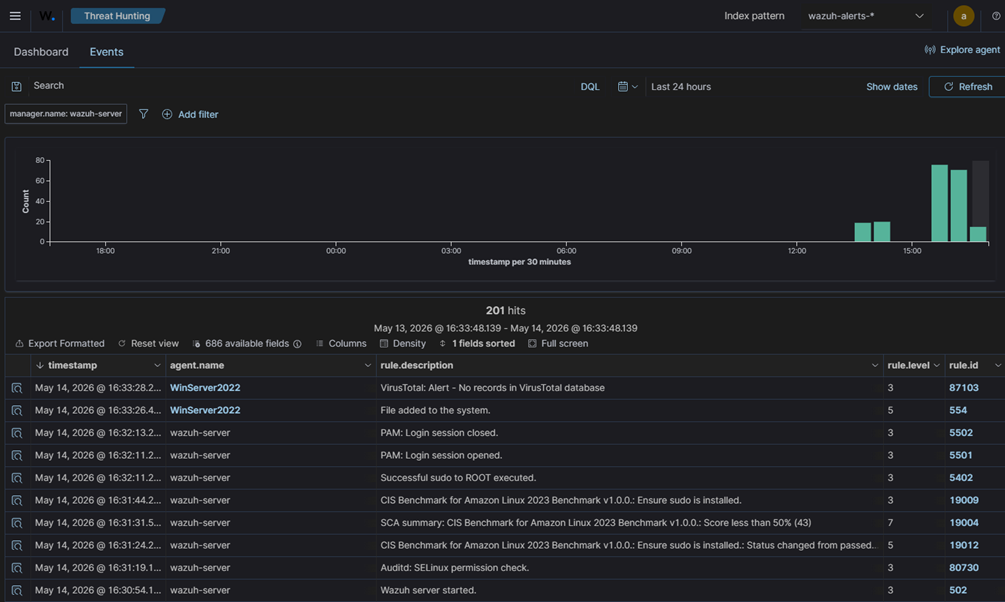The image size is (1005, 602).
Task: Click 'Wazuh server started.' description cell
Action: point(629,590)
